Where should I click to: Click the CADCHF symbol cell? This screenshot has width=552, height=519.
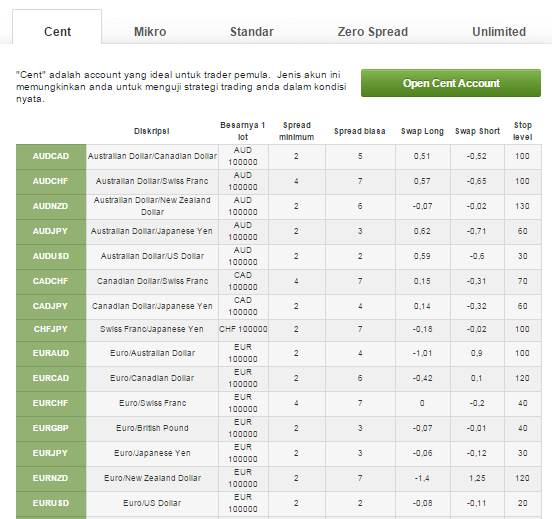[51, 281]
